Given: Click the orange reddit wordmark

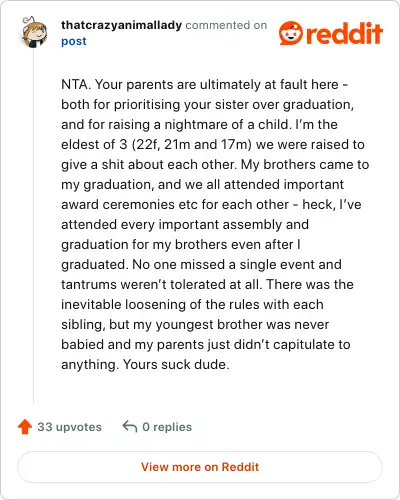Looking at the screenshot, I should pos(344,33).
